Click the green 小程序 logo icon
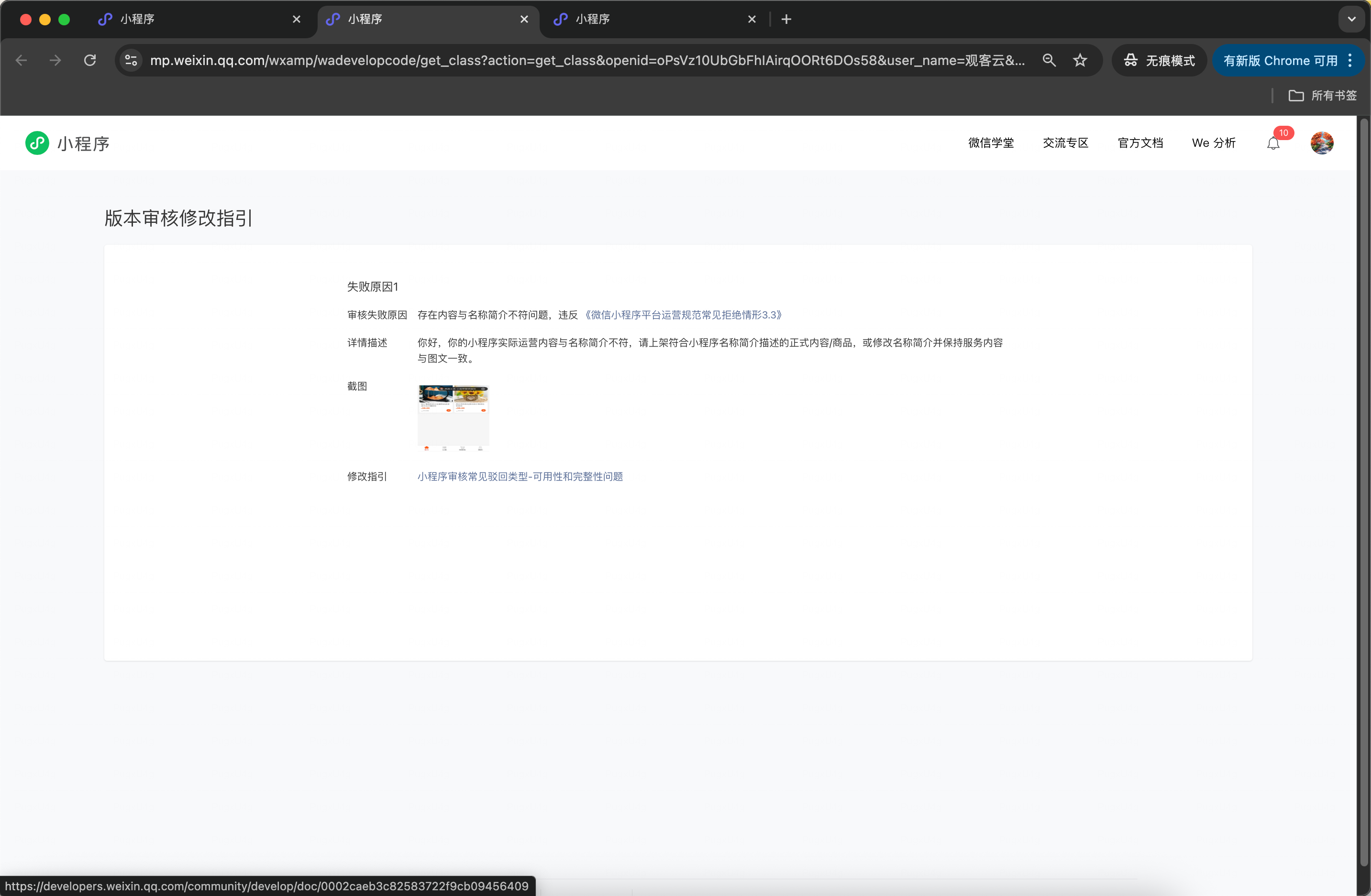This screenshot has width=1371, height=896. (37, 143)
